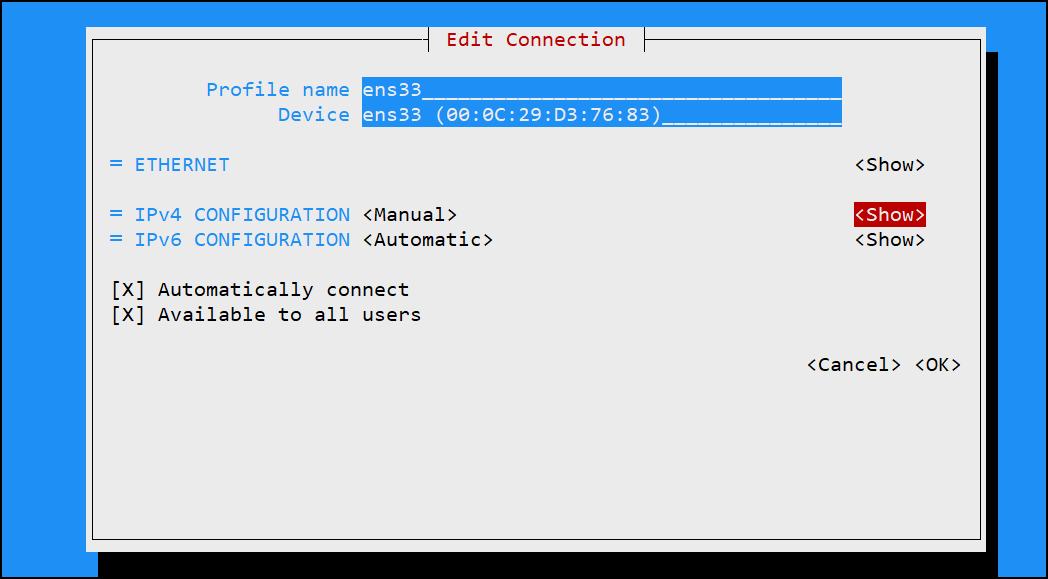Viewport: 1048px width, 579px height.
Task: Click the equals marker beside IPv6 CONFIGURATION
Action: coord(116,239)
